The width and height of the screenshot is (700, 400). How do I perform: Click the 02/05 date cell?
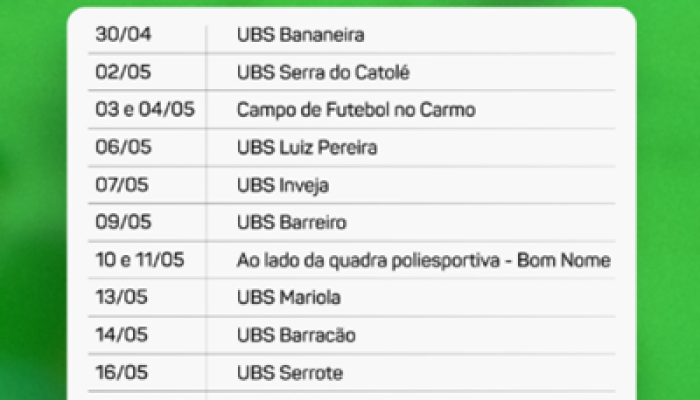(x=123, y=72)
